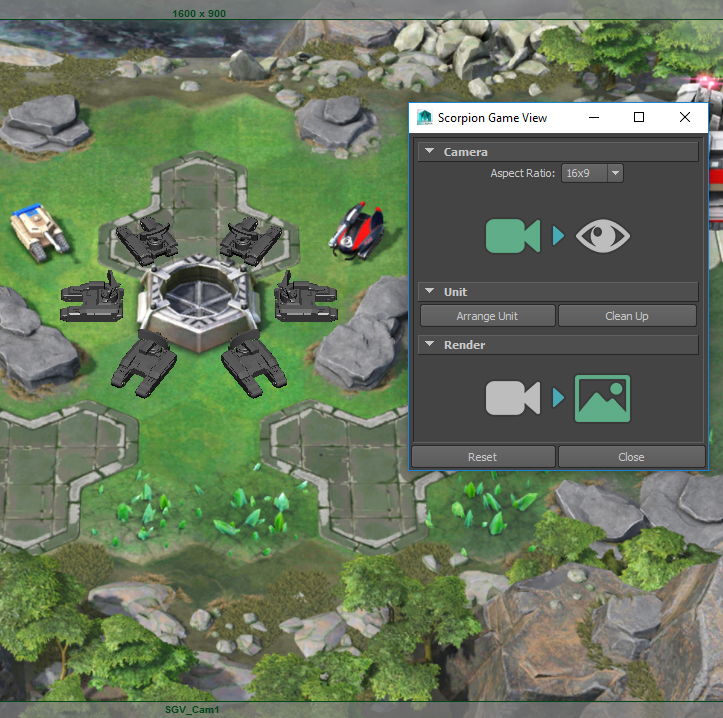This screenshot has height=718, width=723.
Task: Click the Scorpion Game View title bar icon
Action: point(424,118)
